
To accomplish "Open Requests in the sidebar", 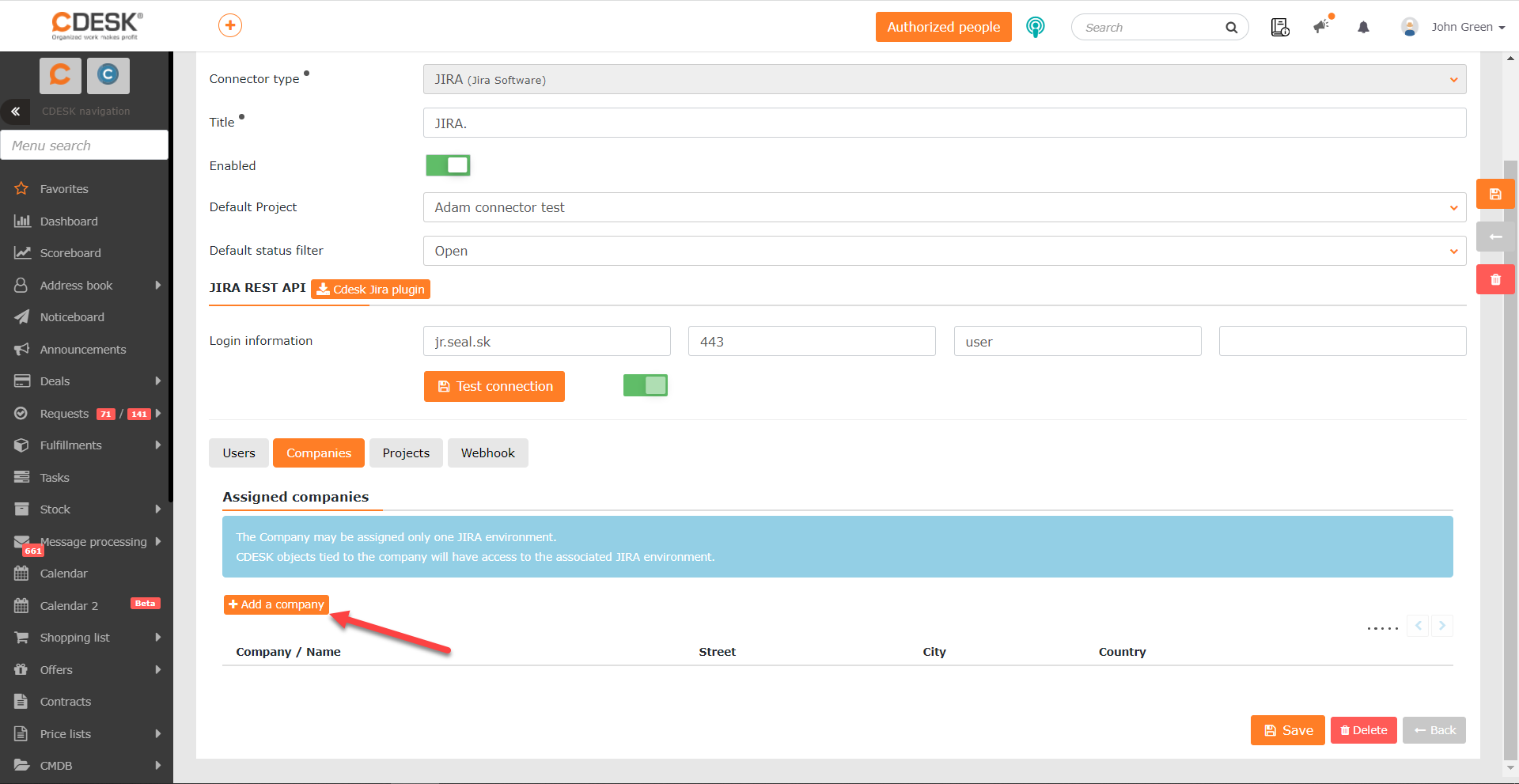I will coord(65,414).
